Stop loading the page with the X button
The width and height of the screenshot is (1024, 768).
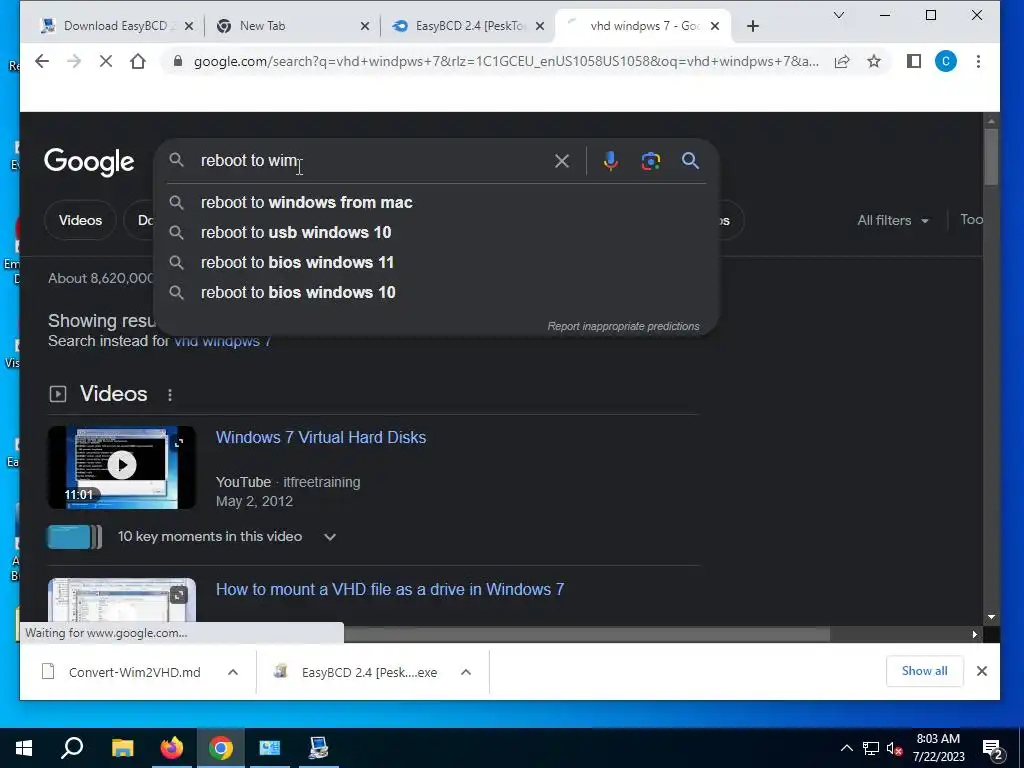tap(106, 61)
